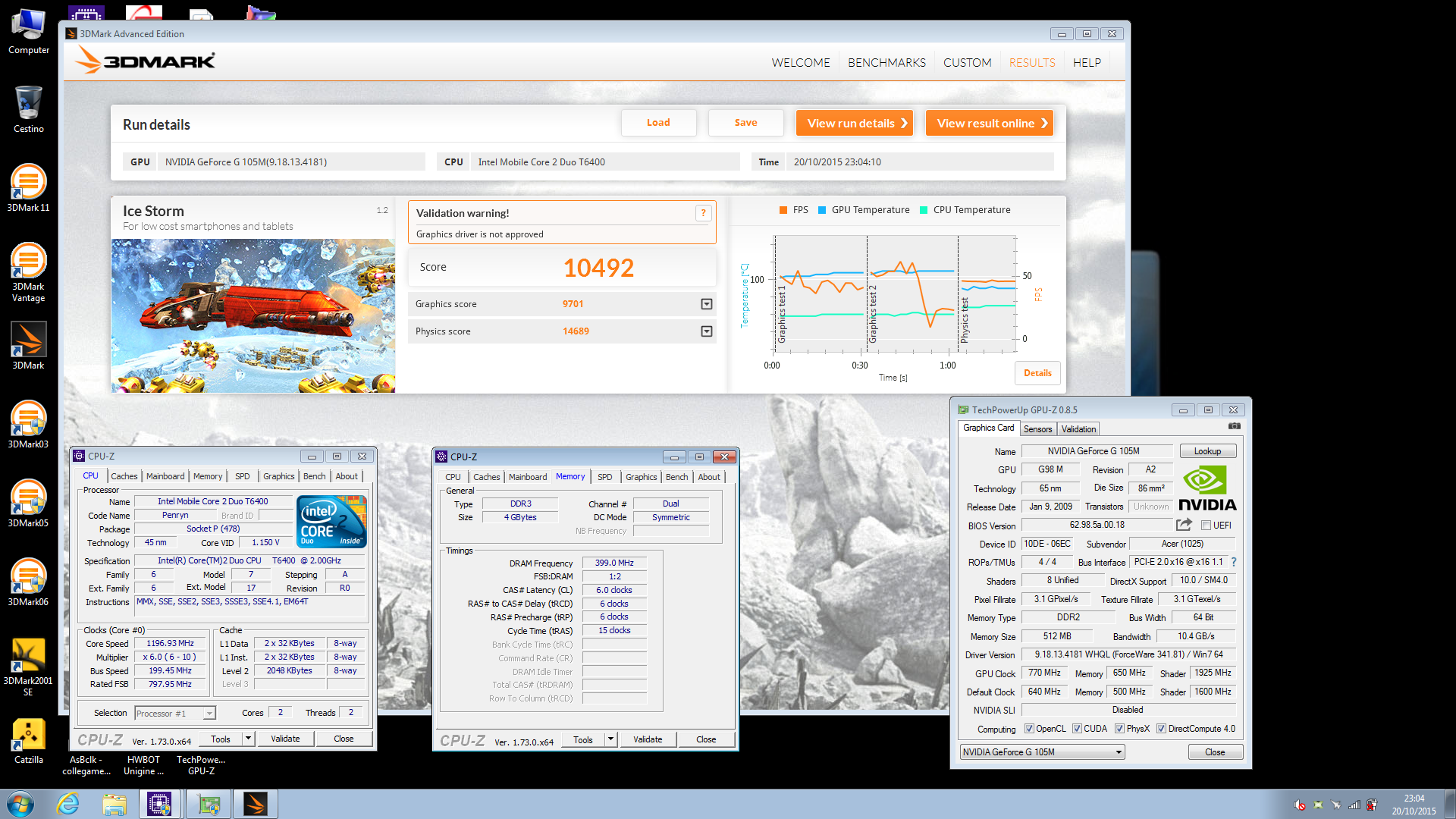The height and width of the screenshot is (819, 1456).
Task: Toggle the DirectCompute 4.0 checkbox
Action: (x=1161, y=729)
